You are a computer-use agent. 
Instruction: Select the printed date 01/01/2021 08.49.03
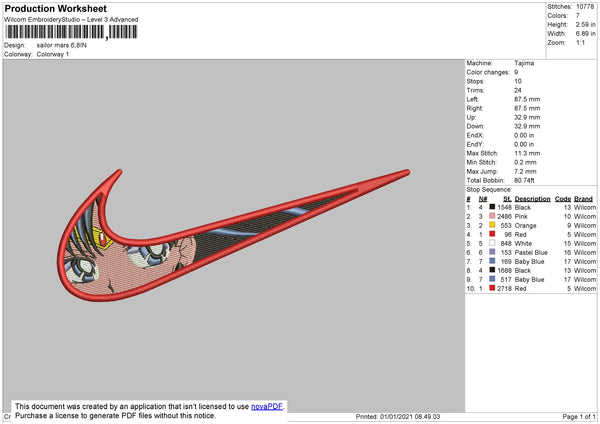coord(410,416)
